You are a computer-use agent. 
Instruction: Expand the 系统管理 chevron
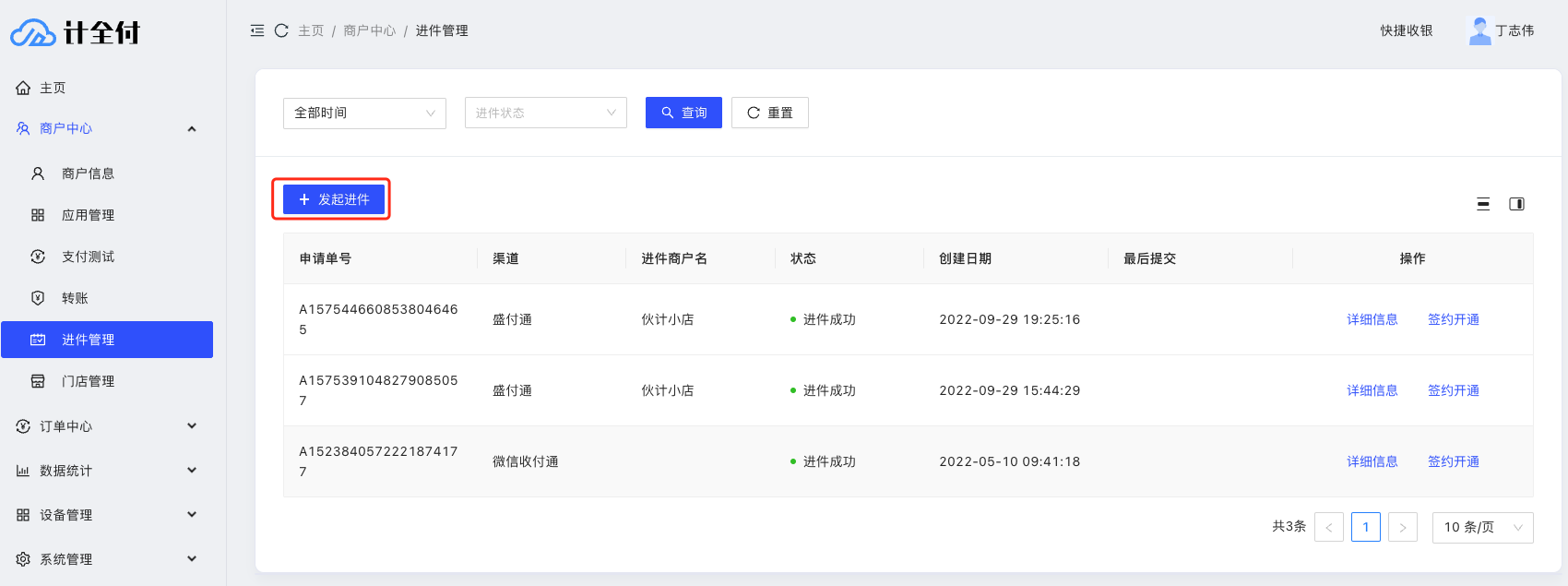tap(192, 559)
